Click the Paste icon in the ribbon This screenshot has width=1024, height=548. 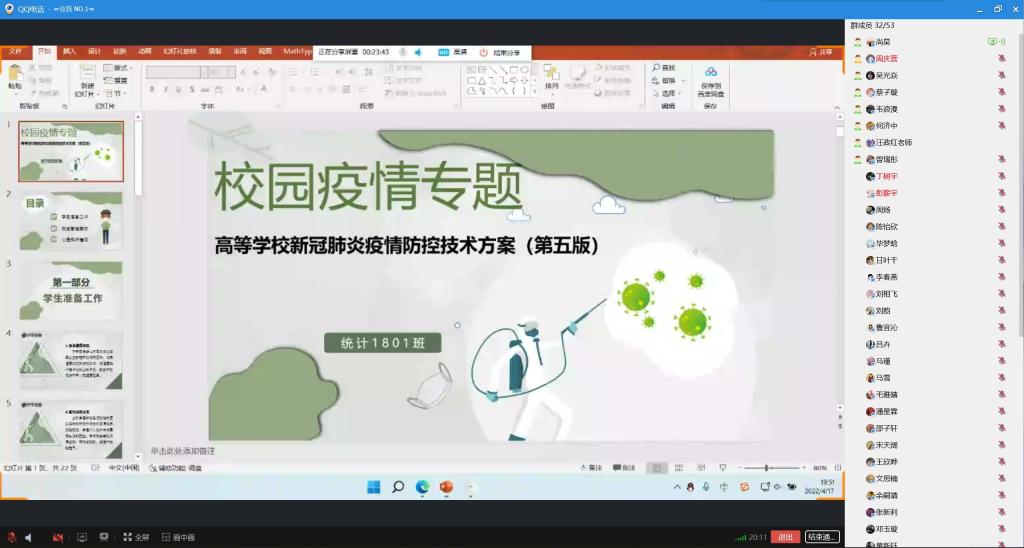pyautogui.click(x=15, y=76)
